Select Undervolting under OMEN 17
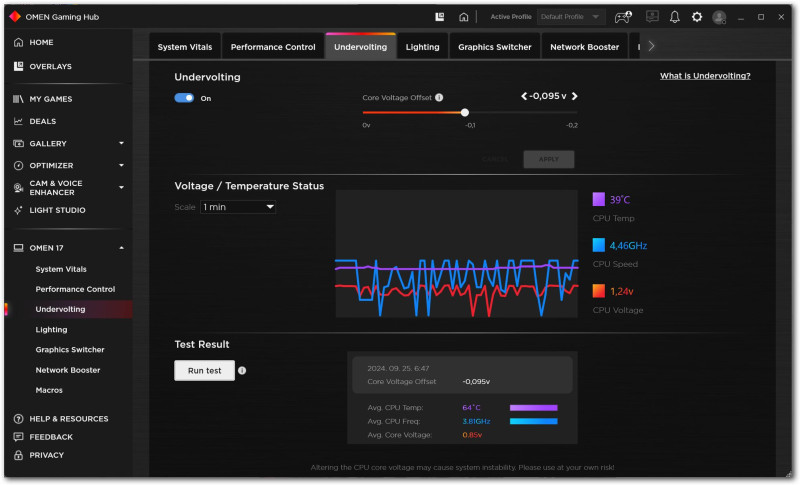The height and width of the screenshot is (485, 800). pos(60,309)
